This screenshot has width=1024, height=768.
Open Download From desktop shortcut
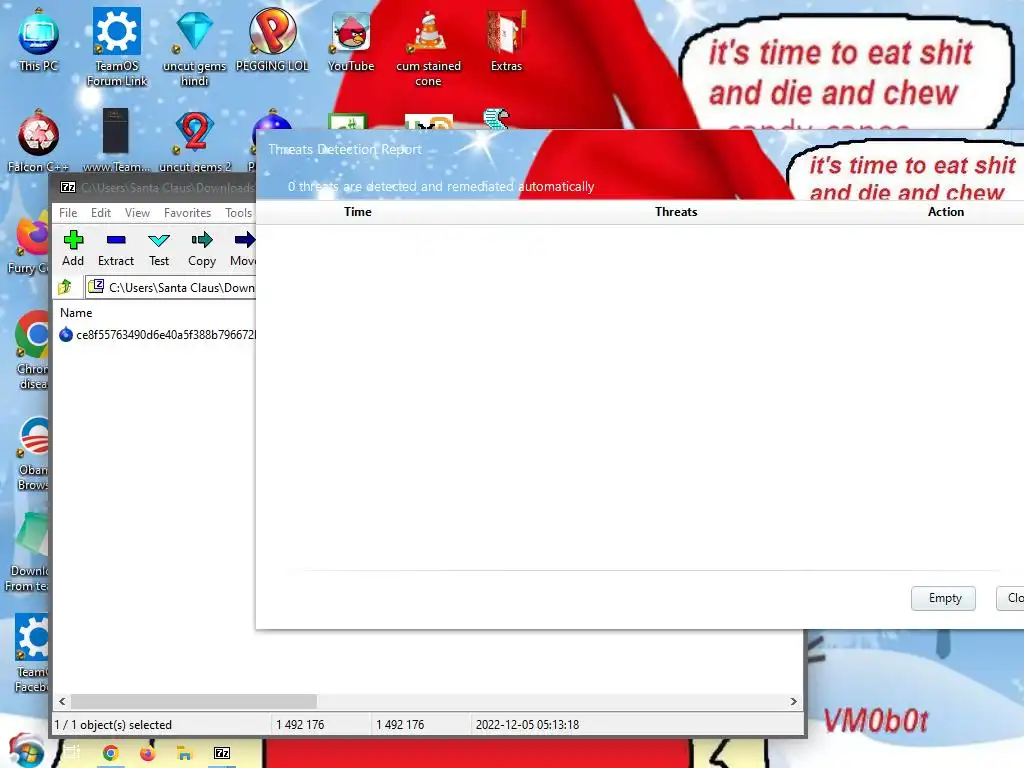pyautogui.click(x=27, y=552)
